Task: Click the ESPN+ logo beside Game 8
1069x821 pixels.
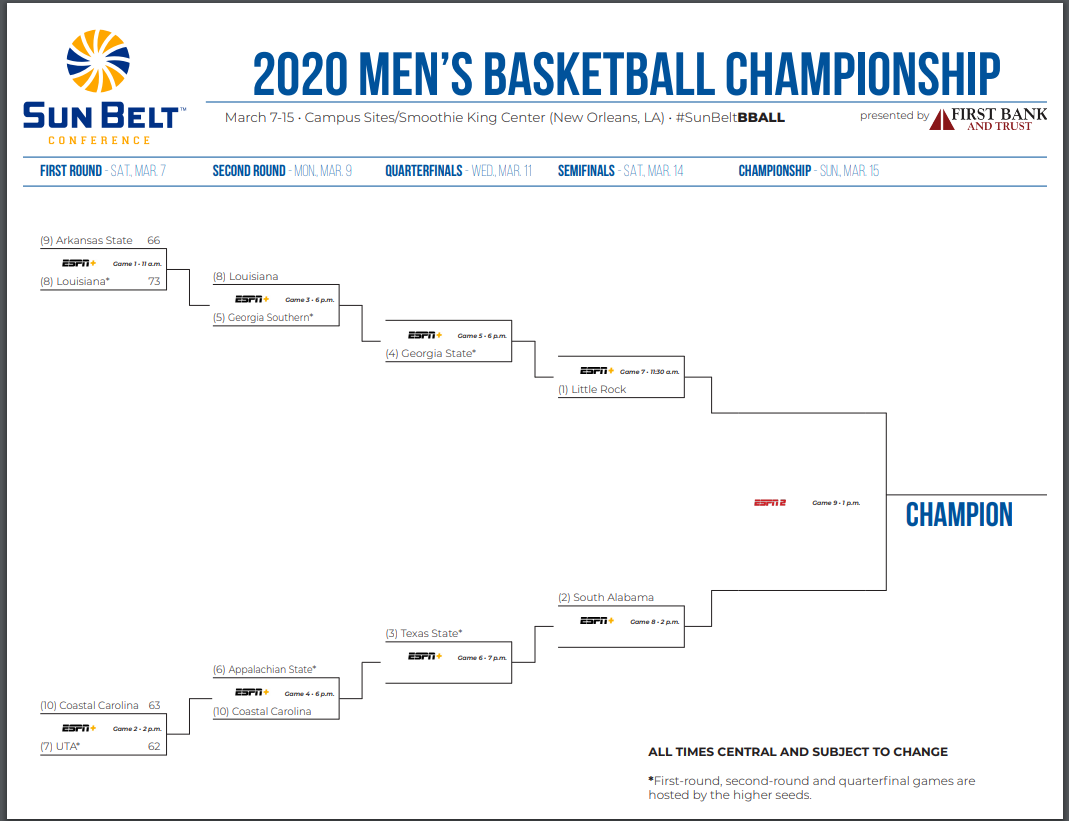Action: [x=597, y=621]
